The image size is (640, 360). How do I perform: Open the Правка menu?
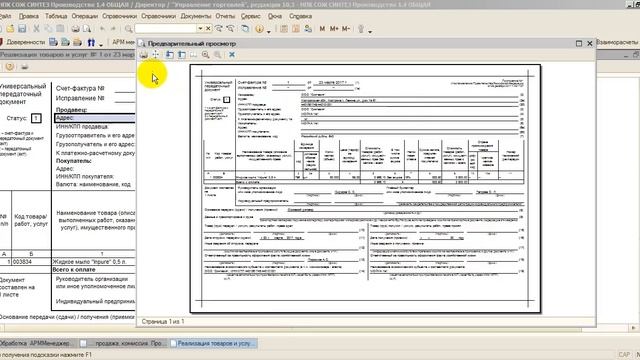pos(29,16)
